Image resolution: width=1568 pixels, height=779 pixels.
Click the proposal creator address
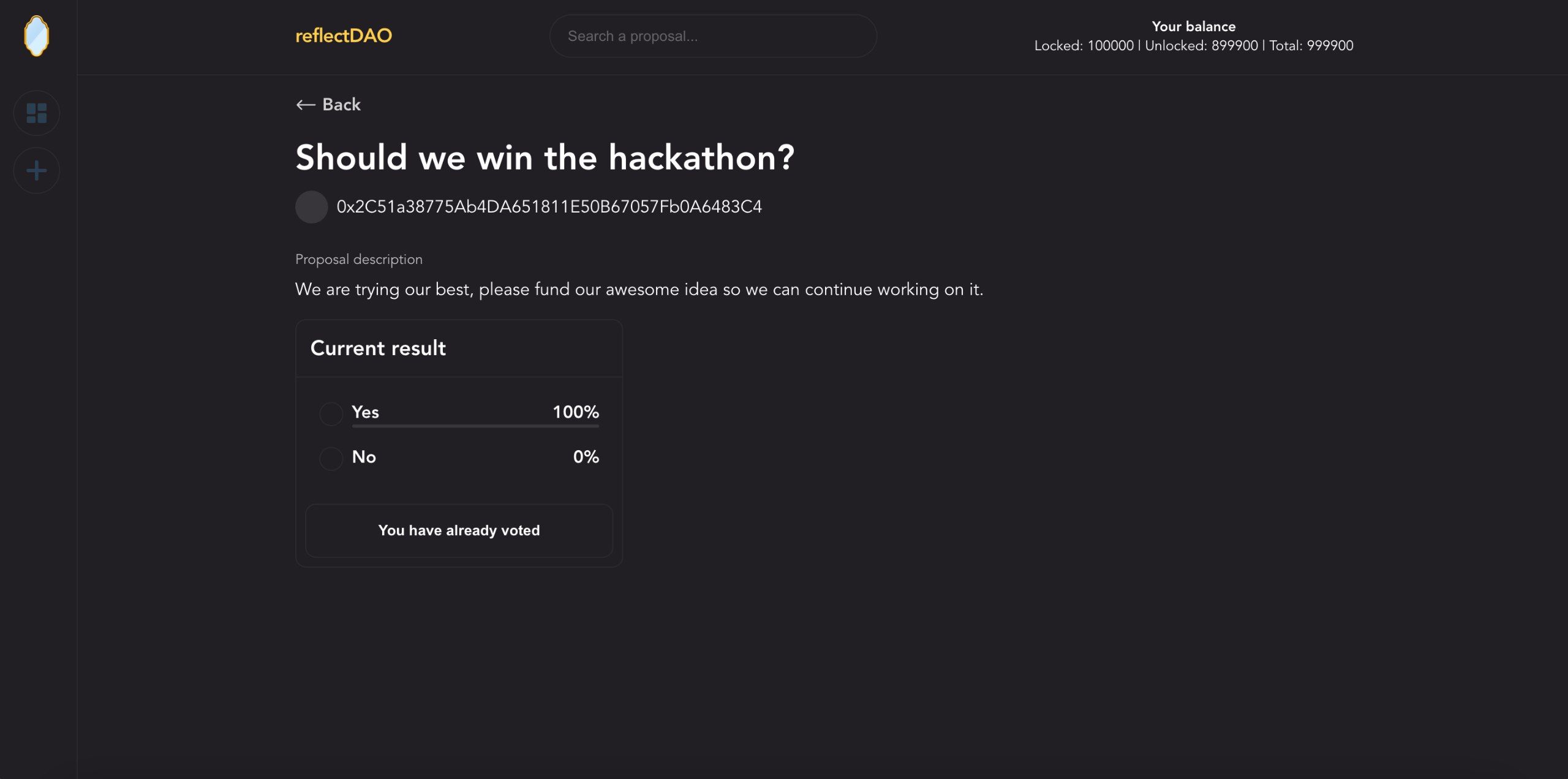point(549,207)
